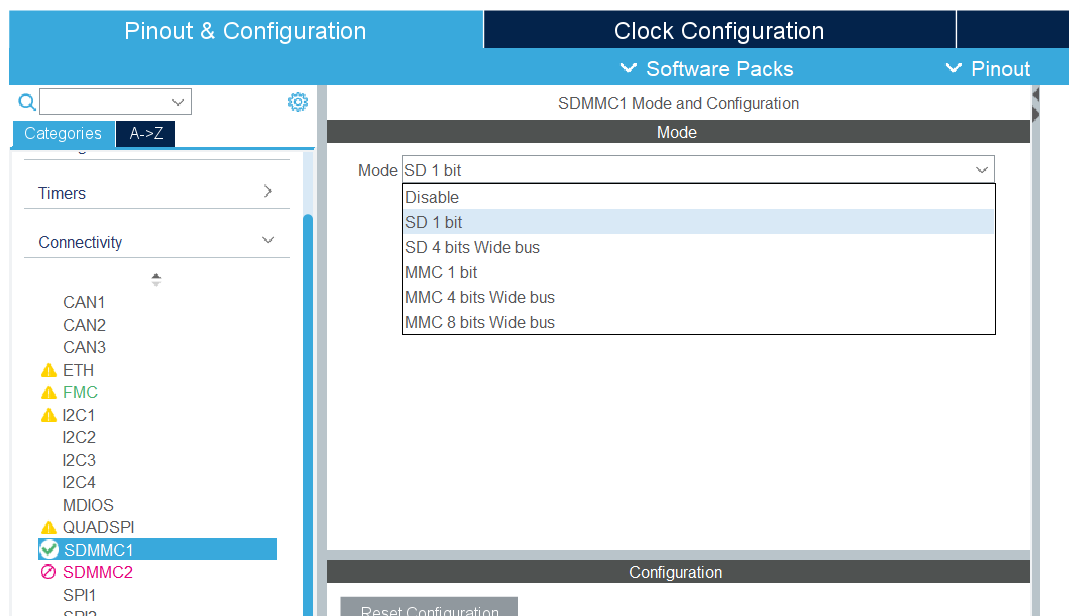Image resolution: width=1069 pixels, height=616 pixels.
Task: Click the ETH warning icon
Action: click(x=49, y=371)
